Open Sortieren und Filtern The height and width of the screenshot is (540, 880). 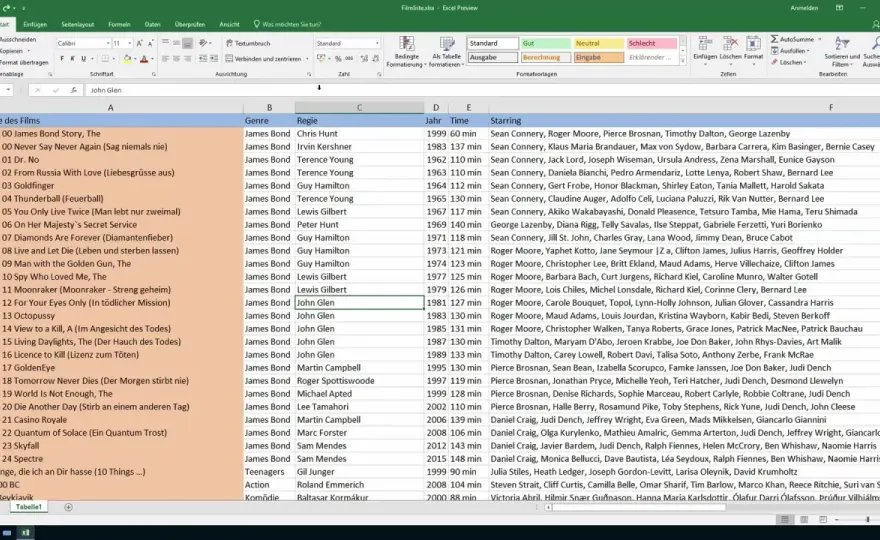click(842, 52)
